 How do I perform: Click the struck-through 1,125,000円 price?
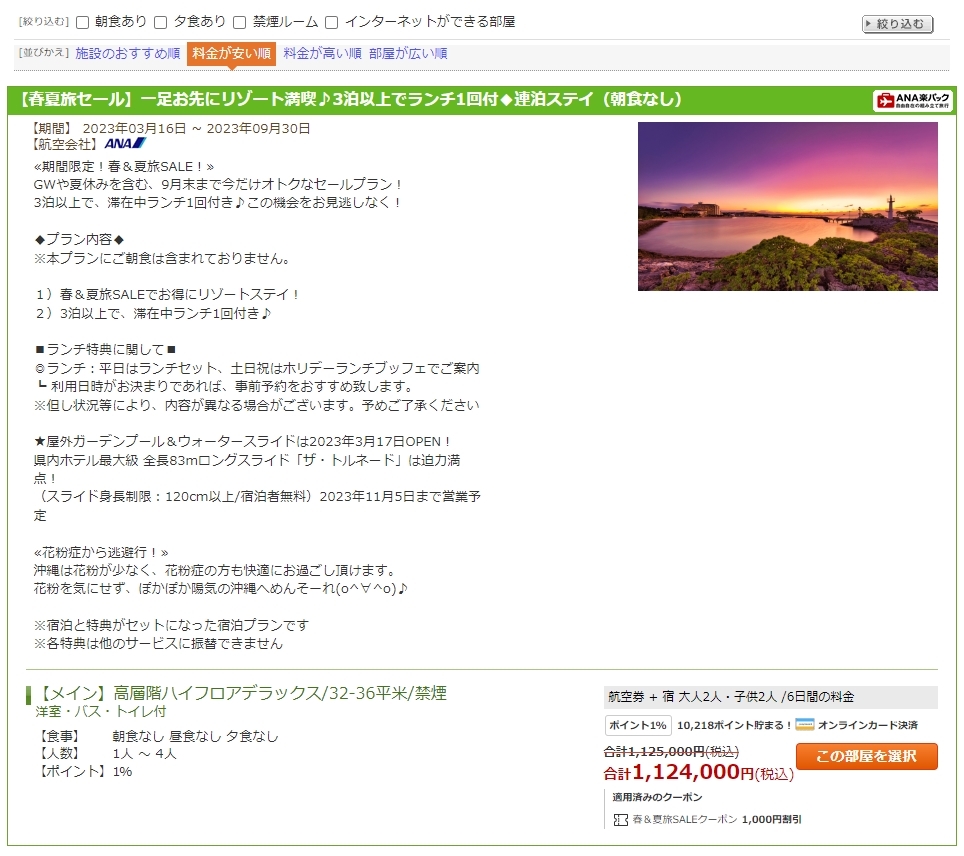pyautogui.click(x=671, y=751)
